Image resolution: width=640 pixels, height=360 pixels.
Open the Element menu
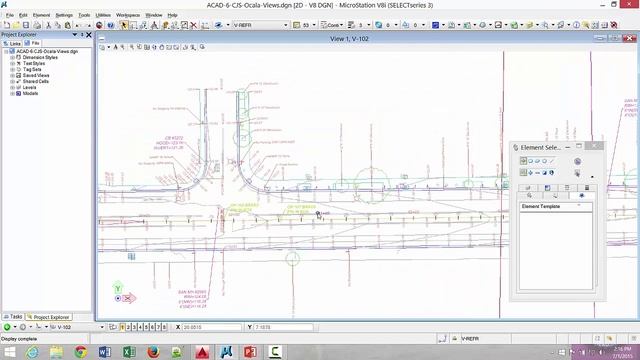pyautogui.click(x=41, y=15)
